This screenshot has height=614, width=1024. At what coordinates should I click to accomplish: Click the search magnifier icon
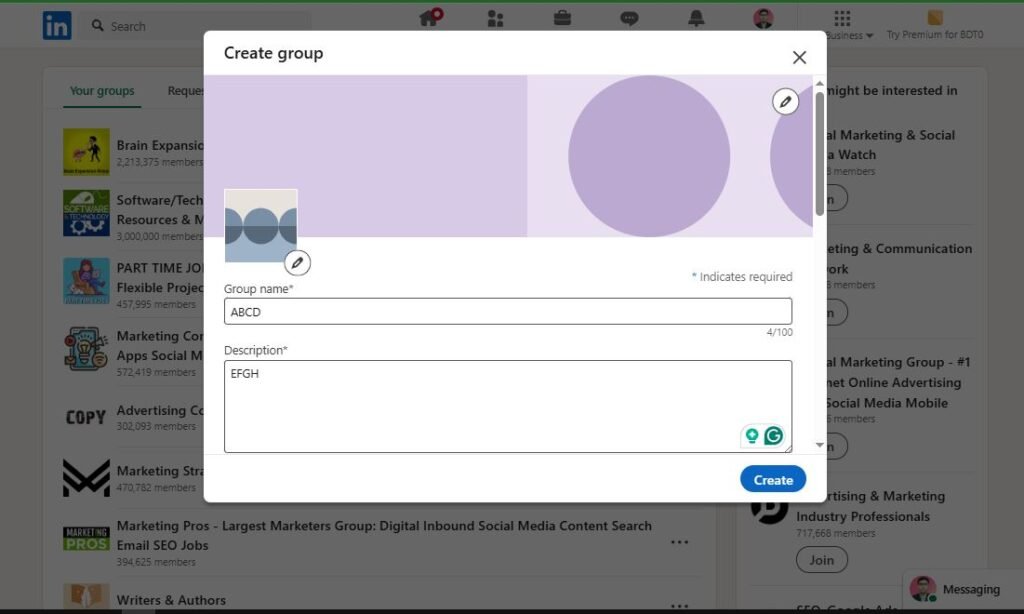[97, 25]
